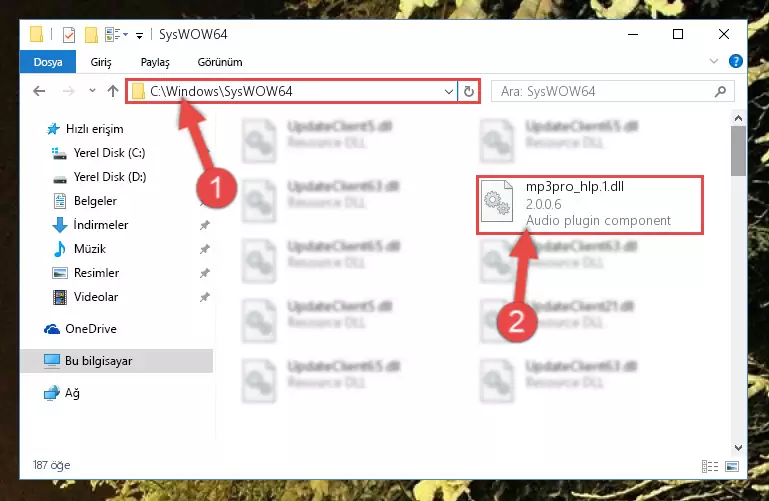Expand the address bar history dropdown
Screen dimensions: 769x501
click(448, 92)
